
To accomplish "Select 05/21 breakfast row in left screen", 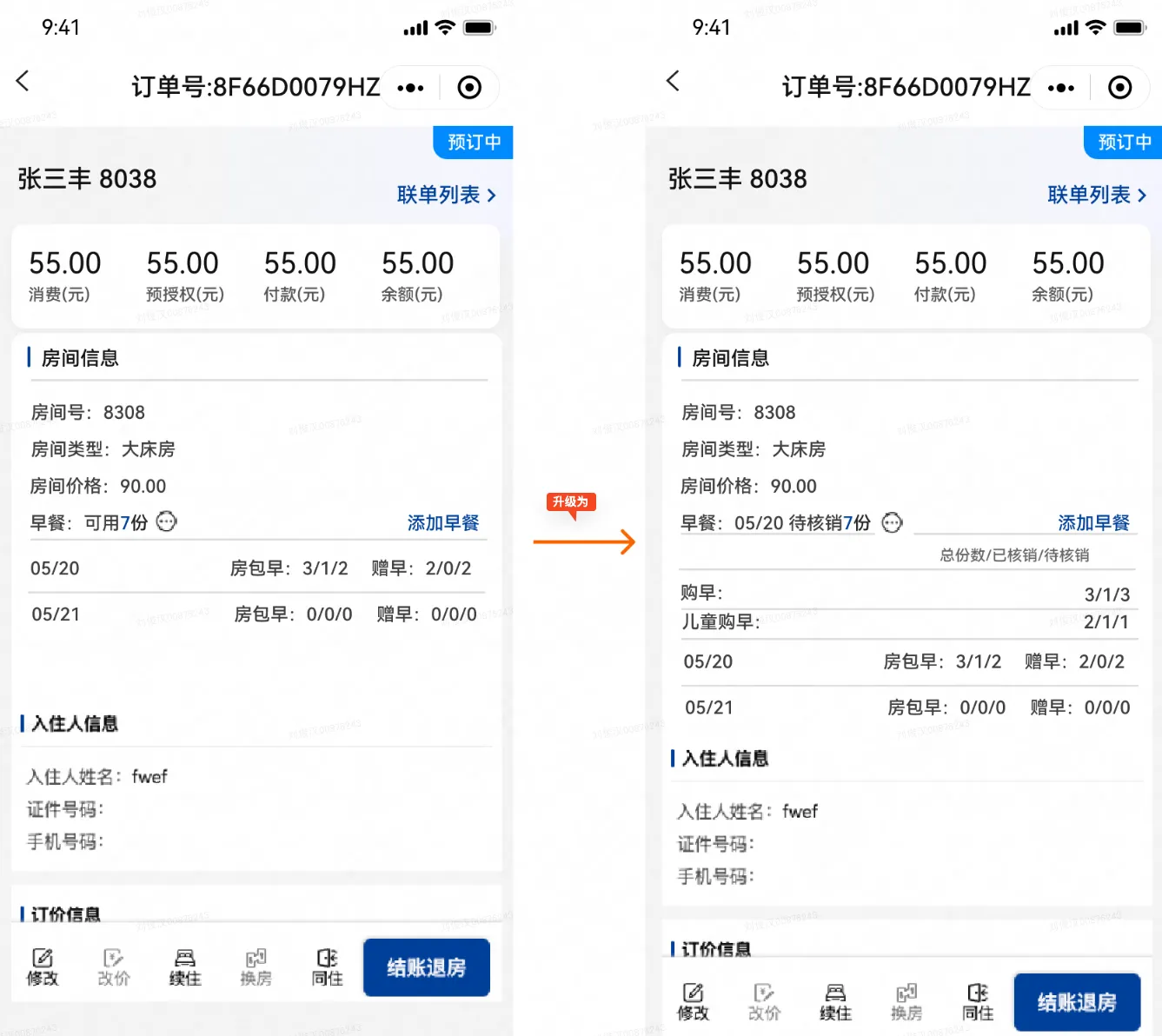I will point(257,614).
